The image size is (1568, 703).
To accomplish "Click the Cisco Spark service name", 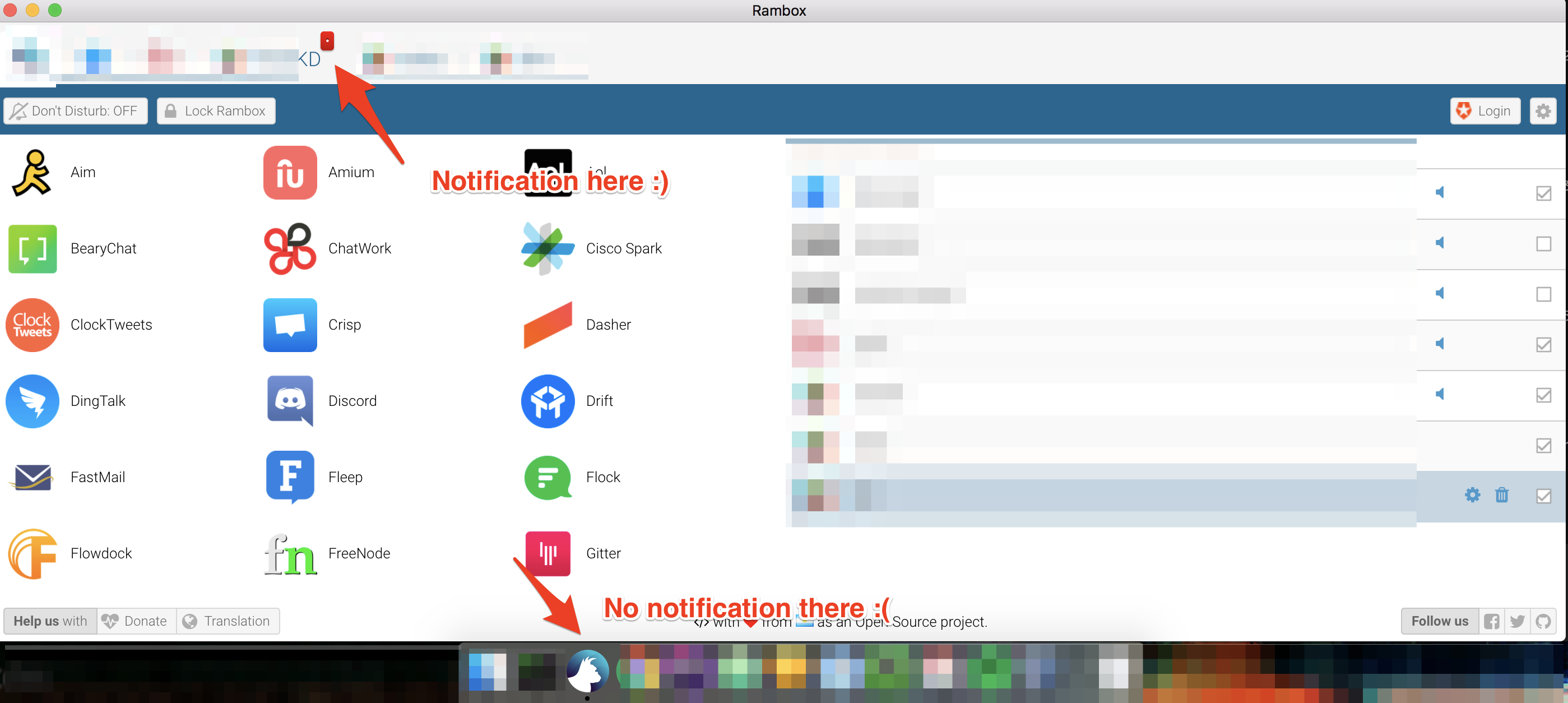I will pos(624,249).
